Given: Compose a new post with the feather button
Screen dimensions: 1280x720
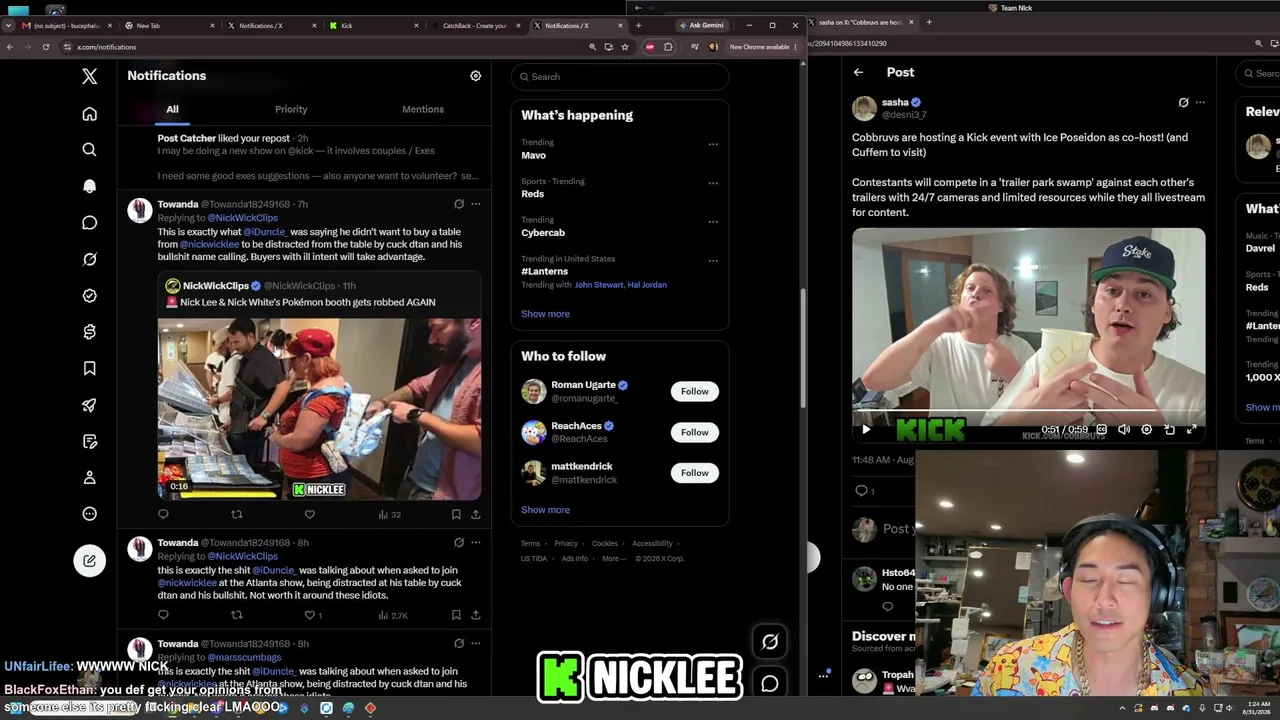Looking at the screenshot, I should tap(89, 560).
